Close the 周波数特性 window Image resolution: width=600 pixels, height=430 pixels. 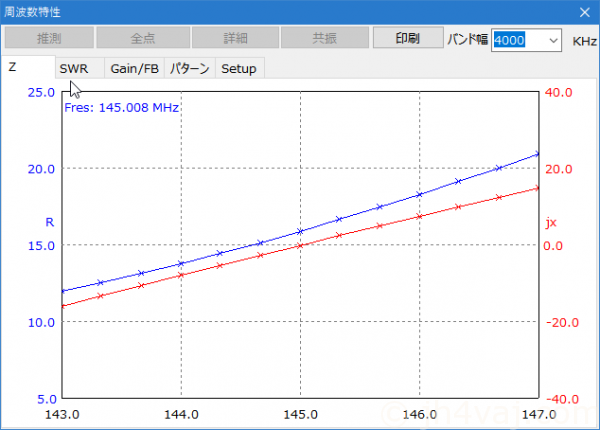pos(584,12)
